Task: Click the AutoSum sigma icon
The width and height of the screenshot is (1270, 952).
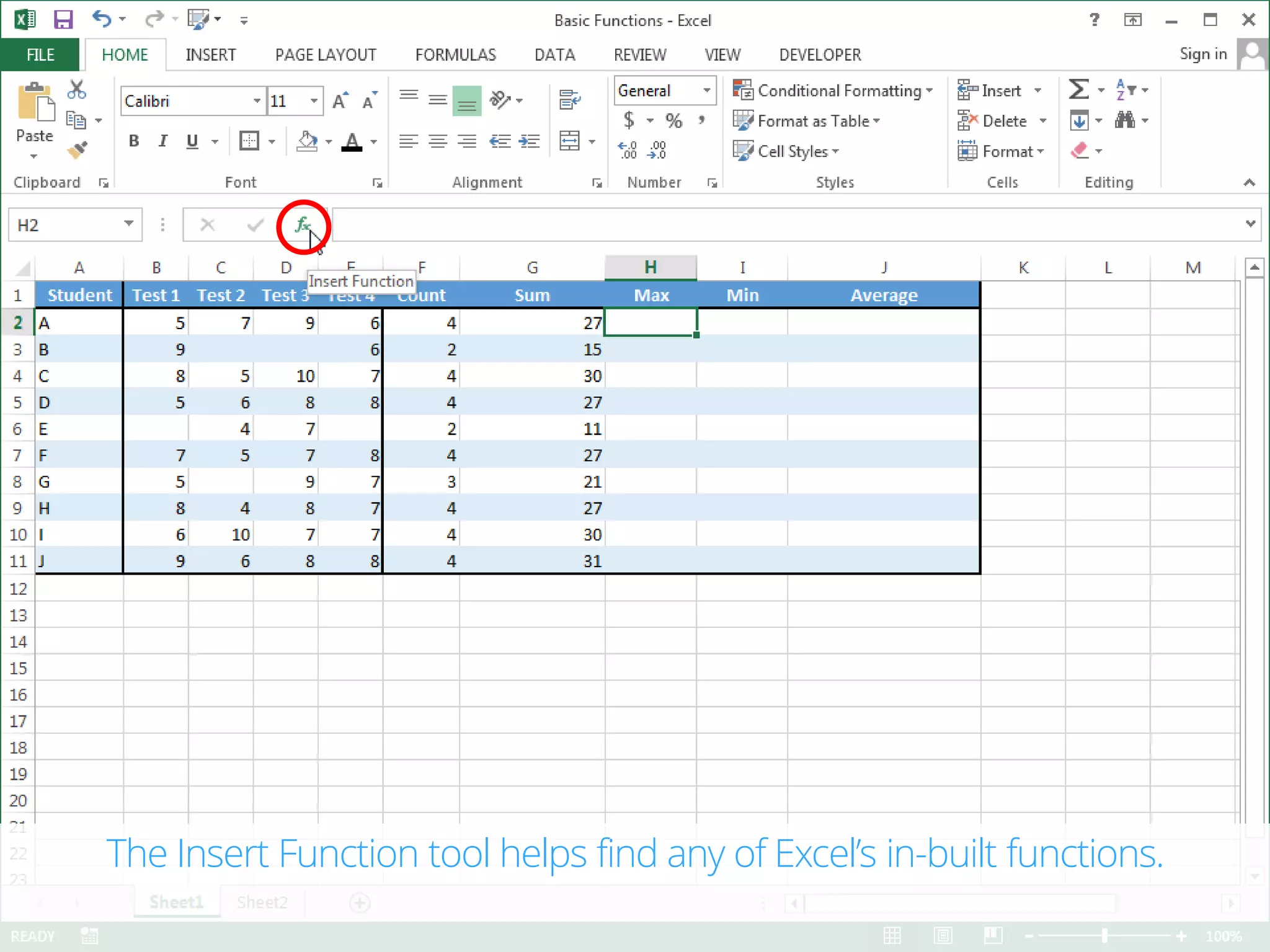Action: (1079, 90)
